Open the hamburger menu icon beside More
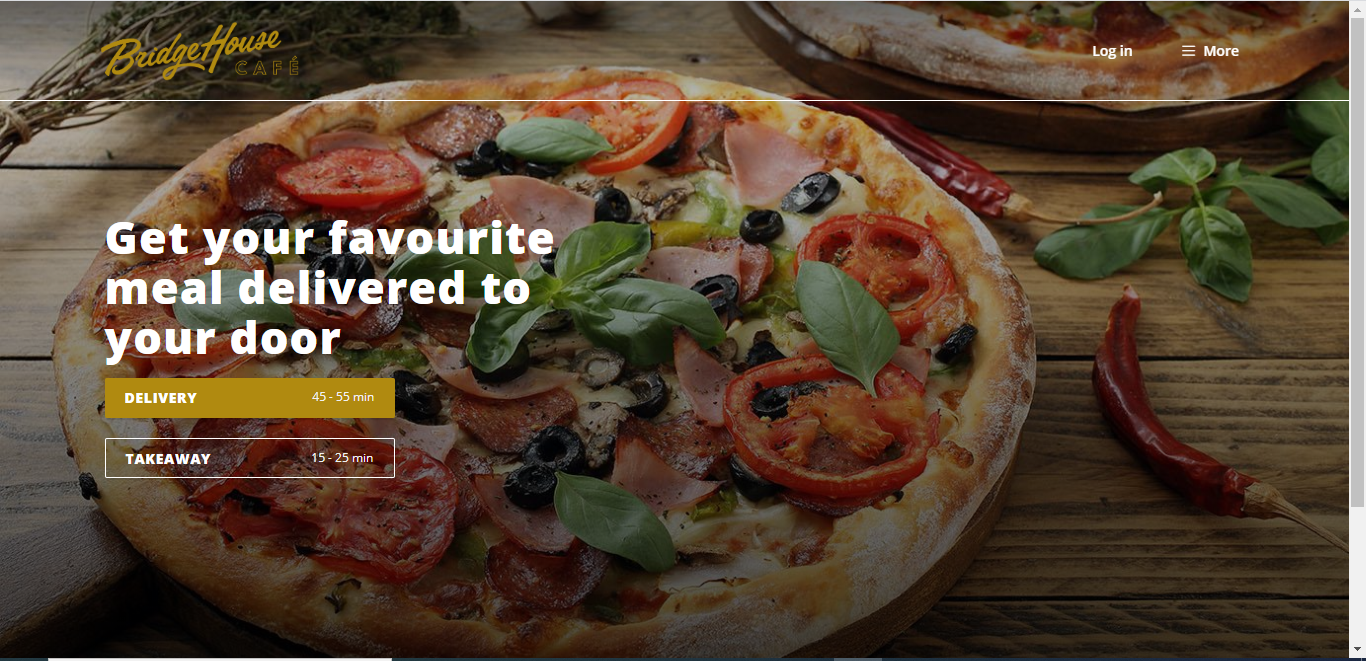1366x661 pixels. click(x=1188, y=51)
